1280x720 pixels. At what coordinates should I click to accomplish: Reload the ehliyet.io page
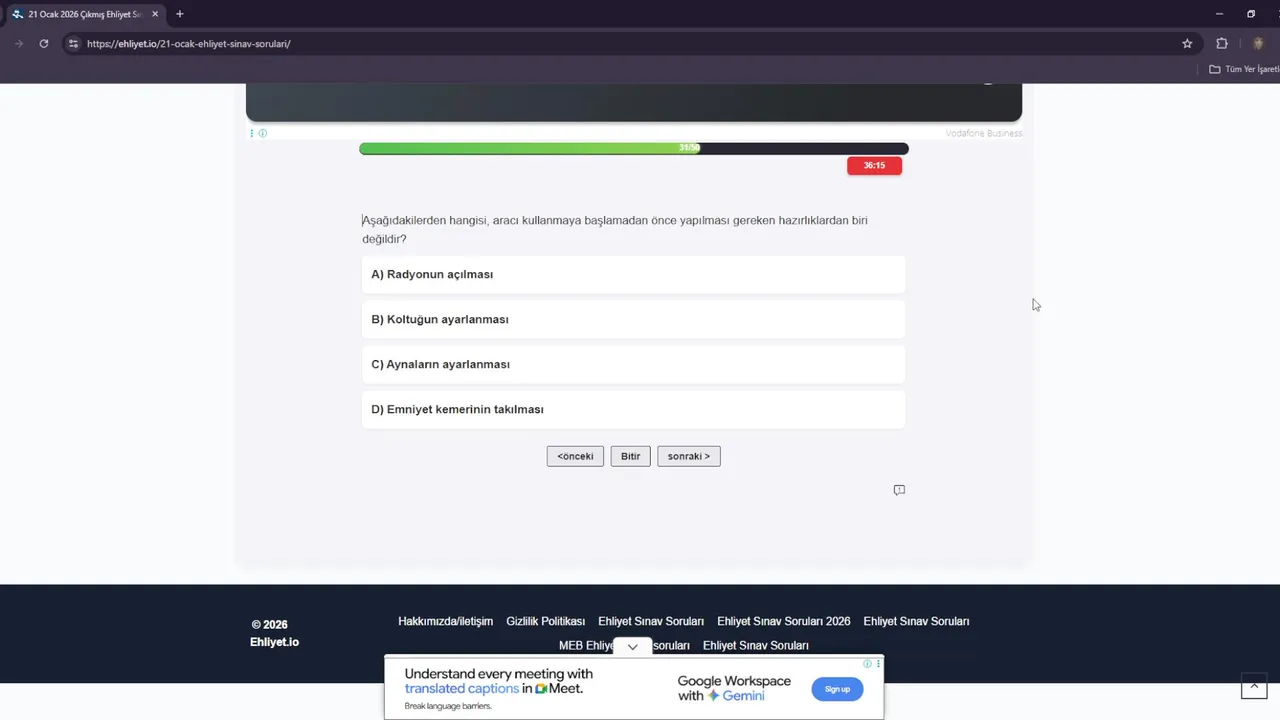(43, 44)
